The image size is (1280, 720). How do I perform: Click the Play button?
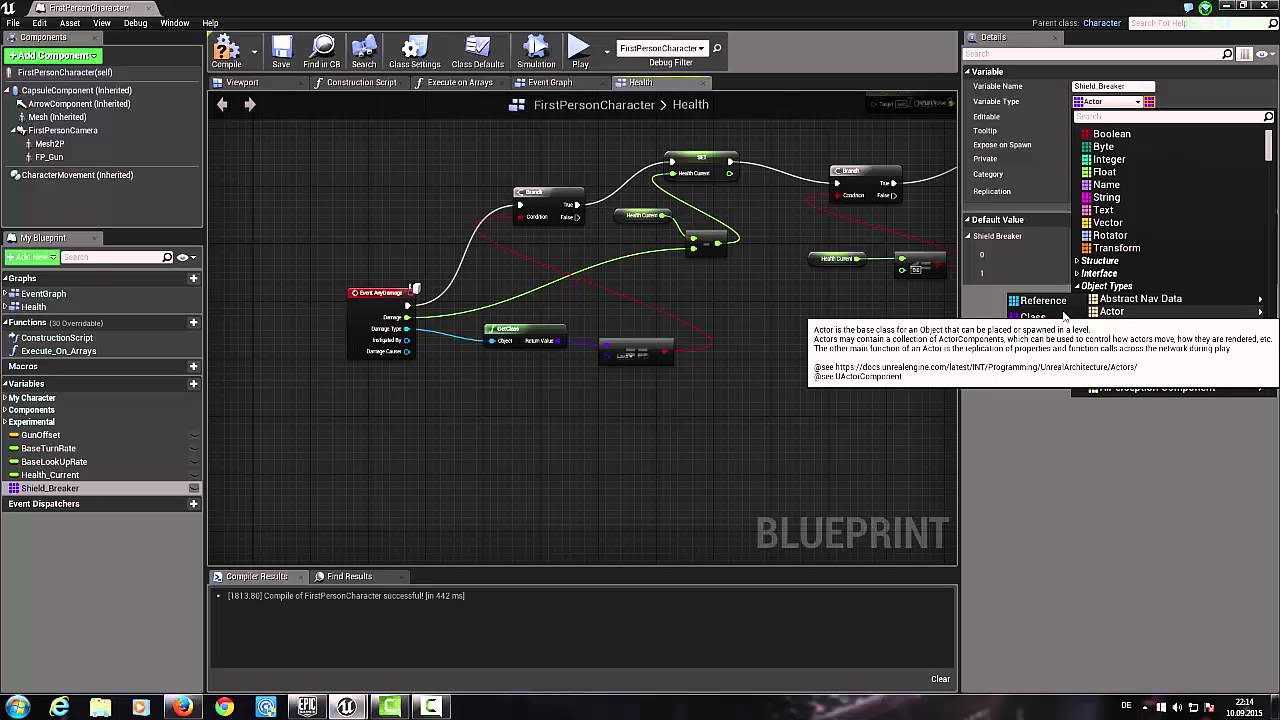(580, 48)
